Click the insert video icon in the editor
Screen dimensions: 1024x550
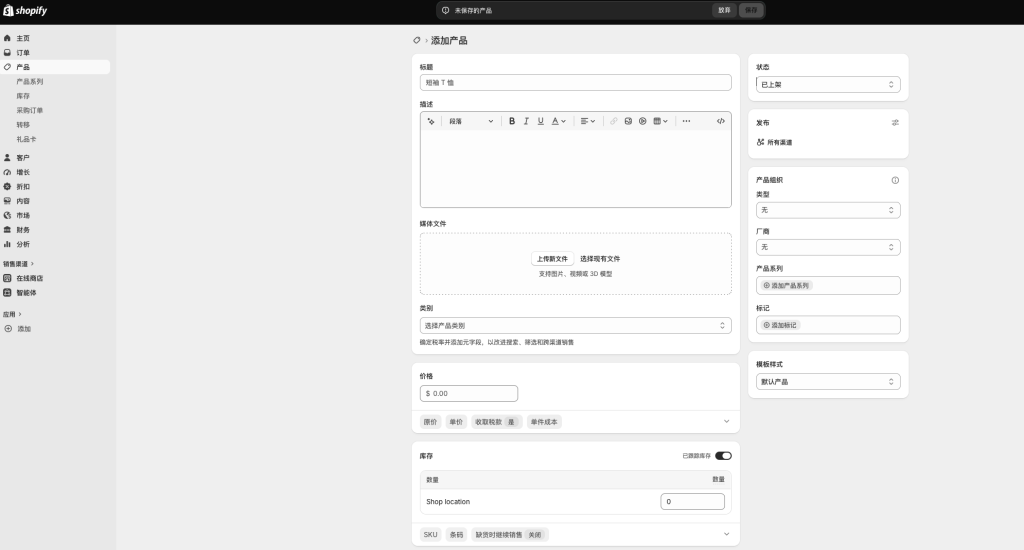(x=643, y=121)
